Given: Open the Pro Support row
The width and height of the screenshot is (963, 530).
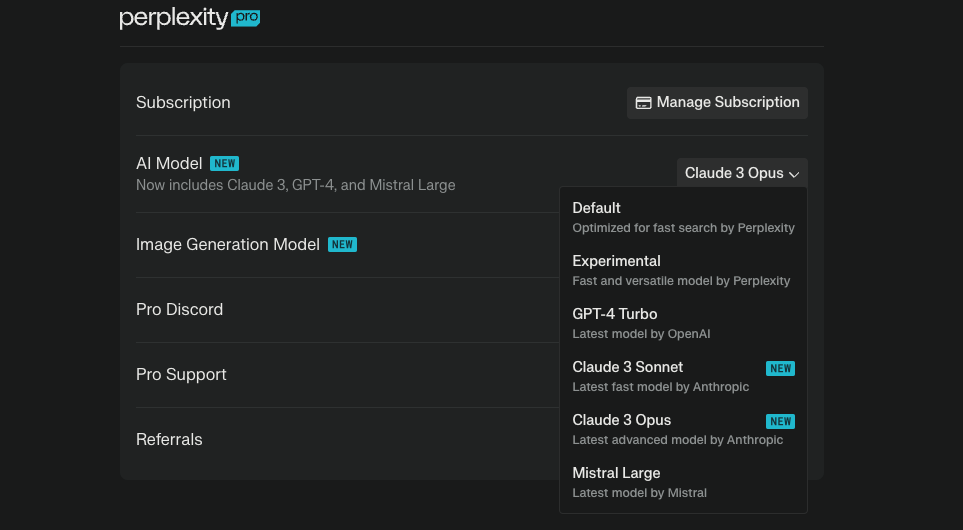Looking at the screenshot, I should [181, 375].
